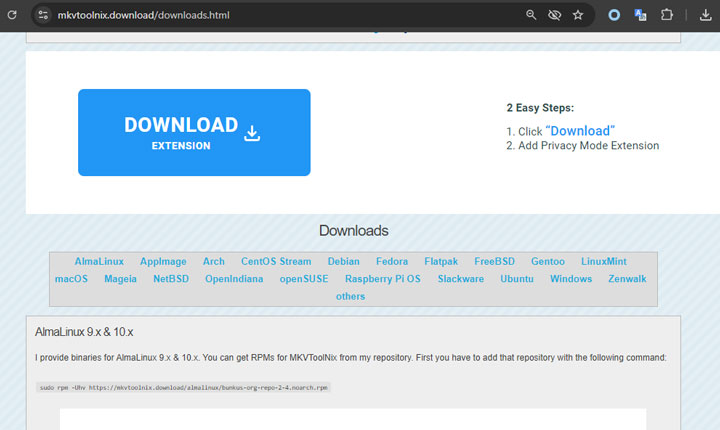720x430 pixels.
Task: Click the "Download" link in 2 Easy Steps
Action: click(580, 131)
